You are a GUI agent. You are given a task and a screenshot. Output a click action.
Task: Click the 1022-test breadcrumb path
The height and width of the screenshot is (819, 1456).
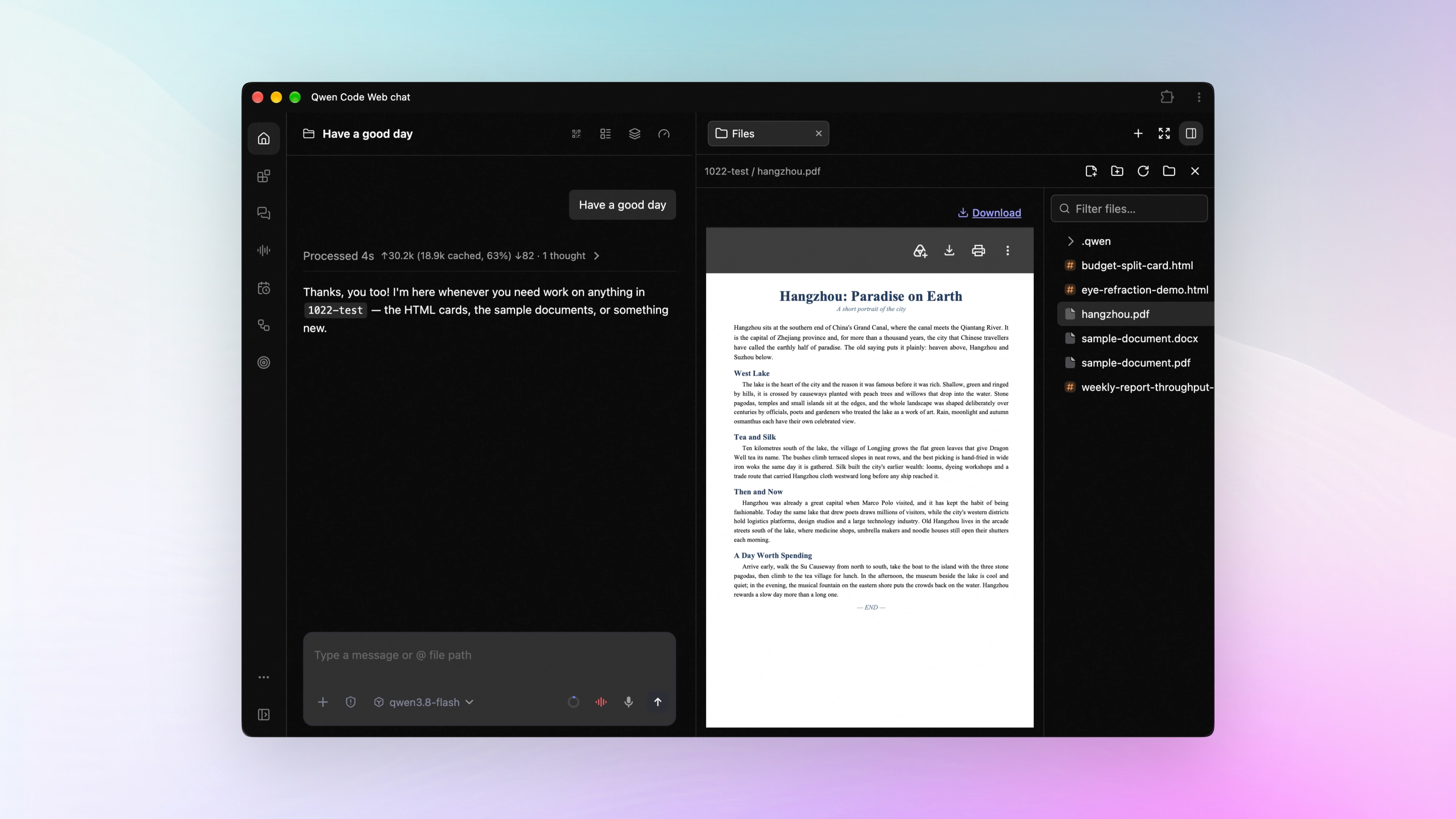(726, 171)
